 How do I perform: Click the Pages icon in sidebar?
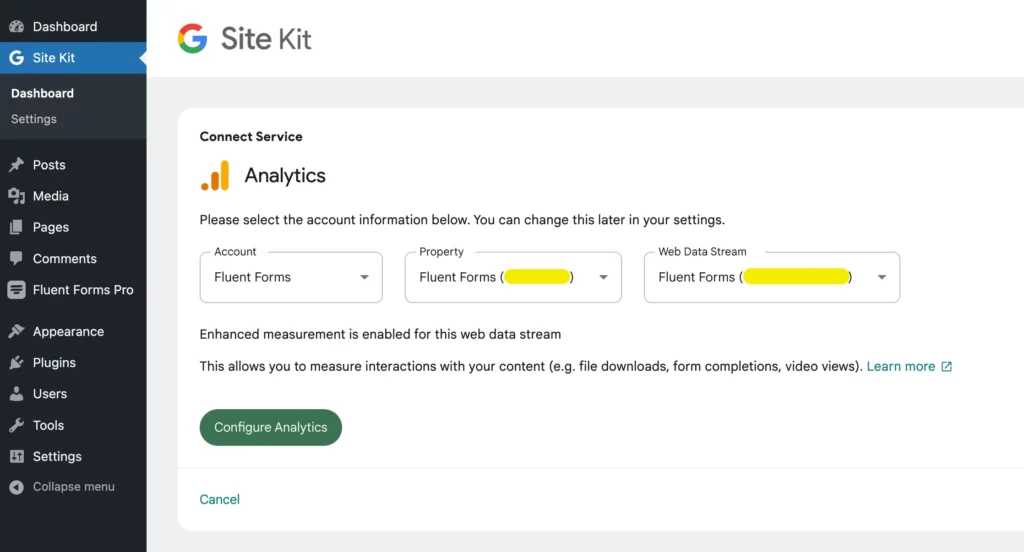pos(16,227)
